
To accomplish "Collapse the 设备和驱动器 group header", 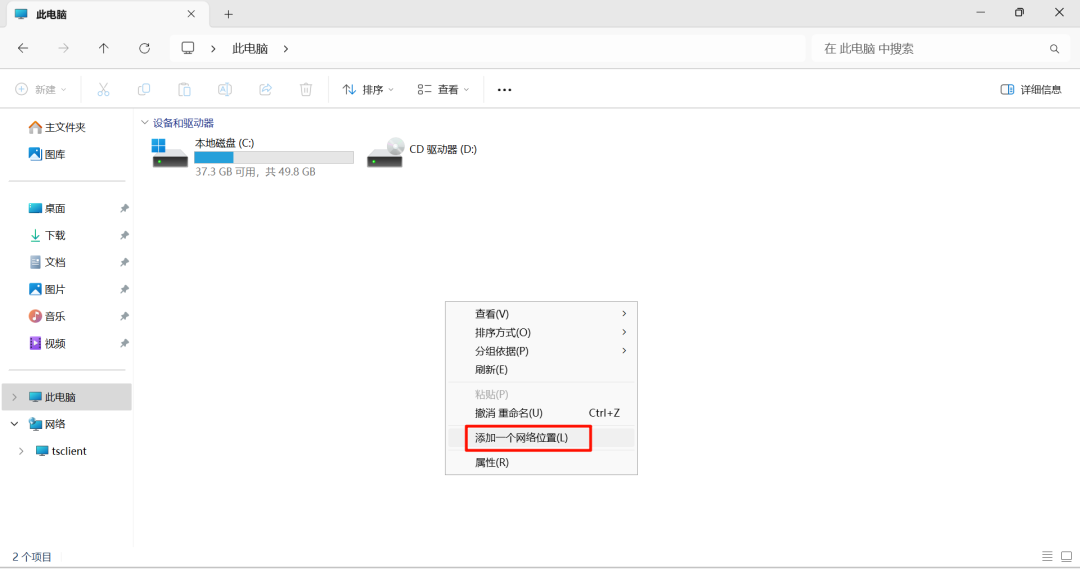I will point(145,122).
